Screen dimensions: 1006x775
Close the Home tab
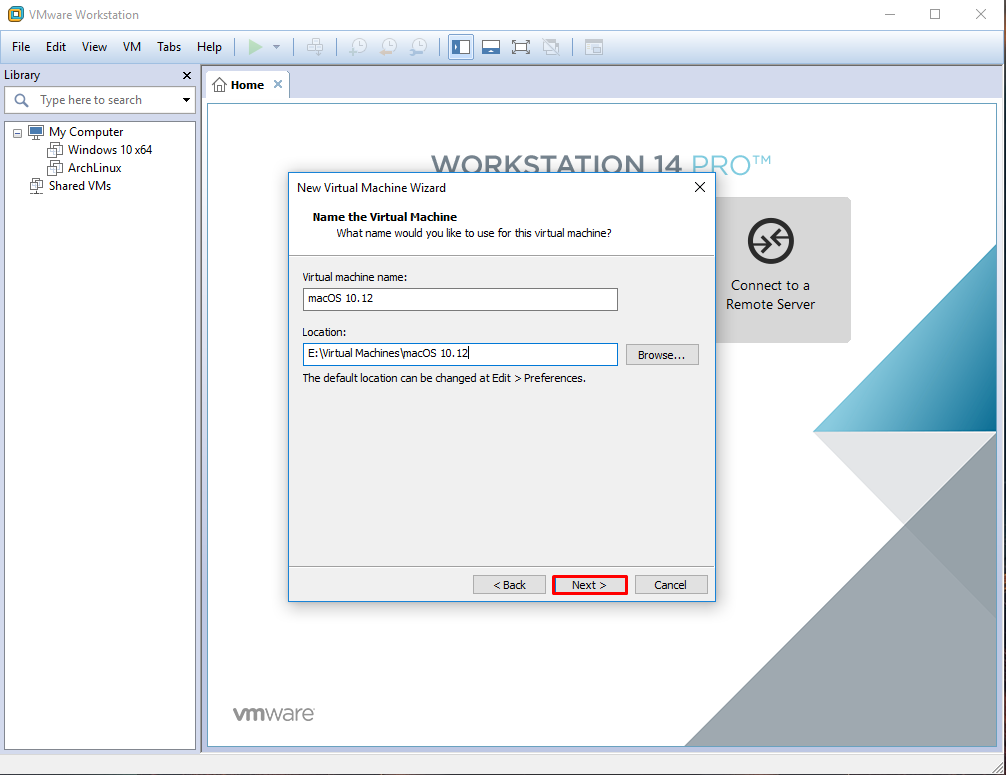coord(278,84)
